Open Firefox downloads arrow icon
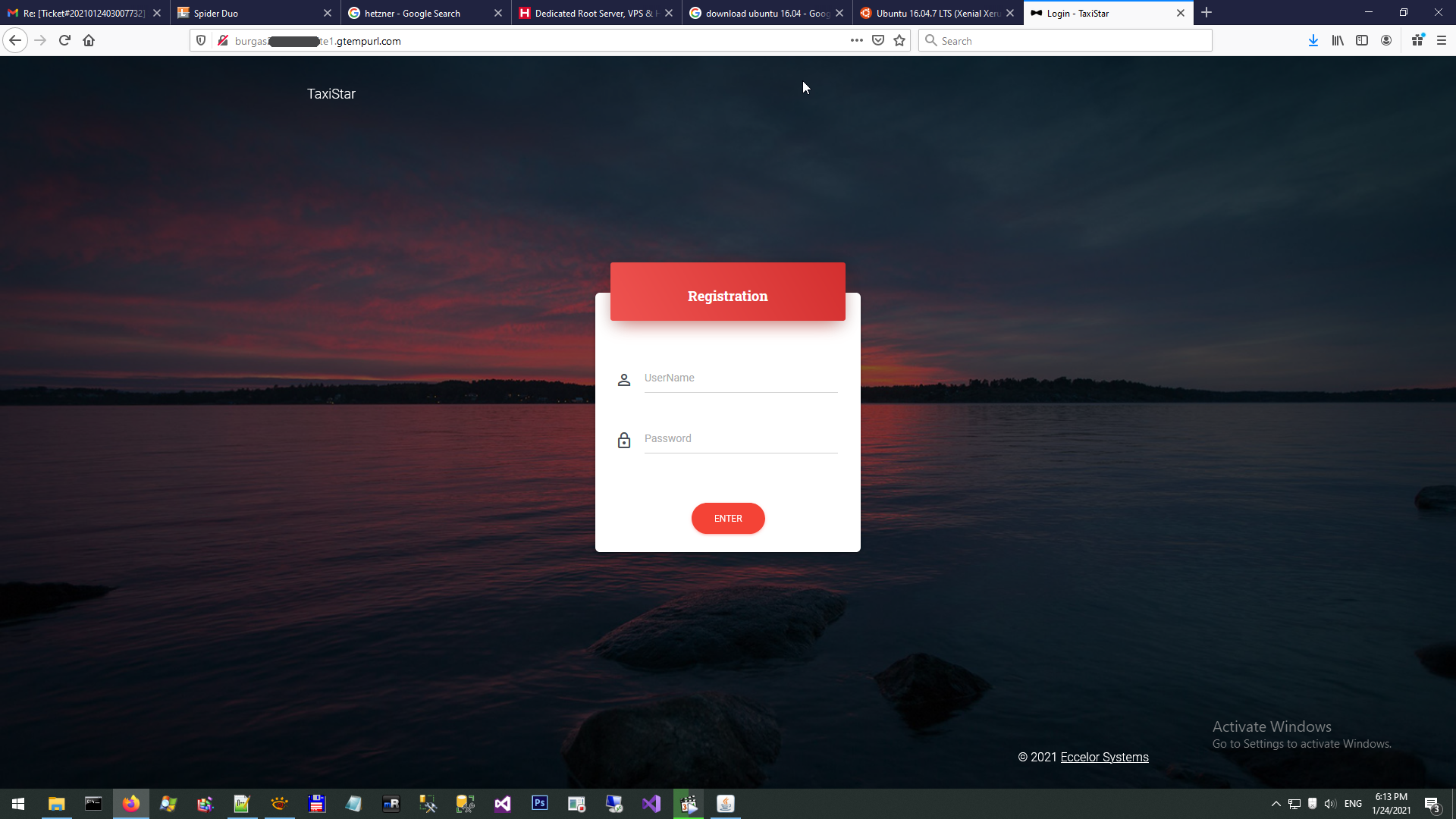Image resolution: width=1456 pixels, height=819 pixels. 1313,41
